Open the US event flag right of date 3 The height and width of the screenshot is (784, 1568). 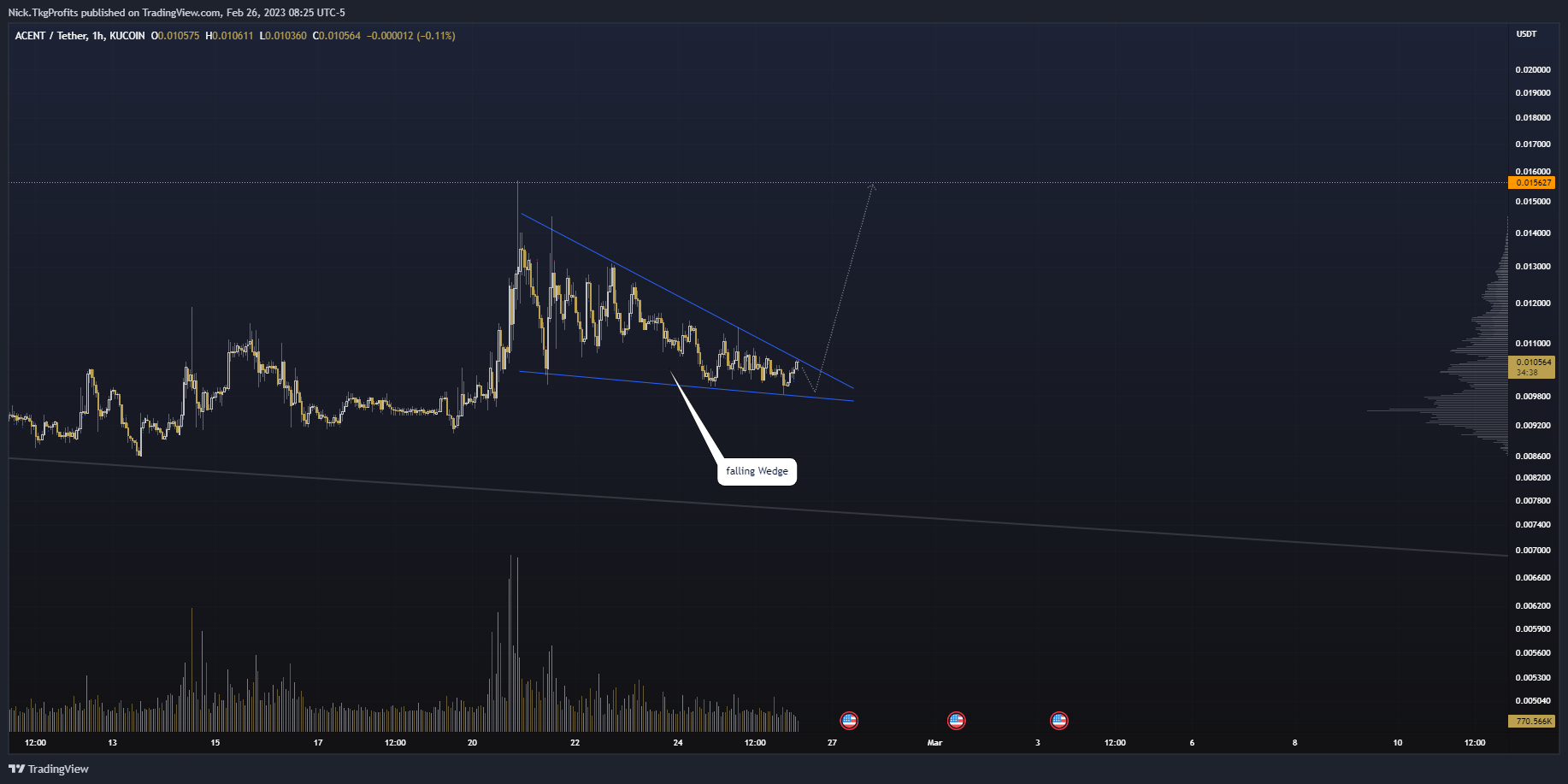[1059, 721]
